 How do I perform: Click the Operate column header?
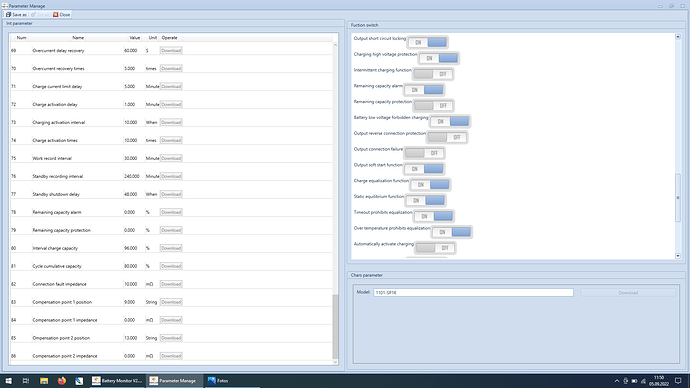tap(169, 38)
